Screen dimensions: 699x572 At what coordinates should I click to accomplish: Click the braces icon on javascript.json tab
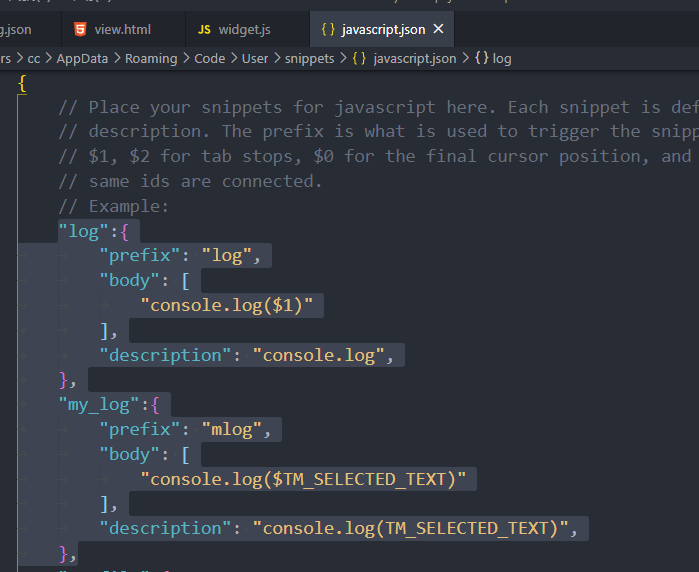click(x=328, y=29)
